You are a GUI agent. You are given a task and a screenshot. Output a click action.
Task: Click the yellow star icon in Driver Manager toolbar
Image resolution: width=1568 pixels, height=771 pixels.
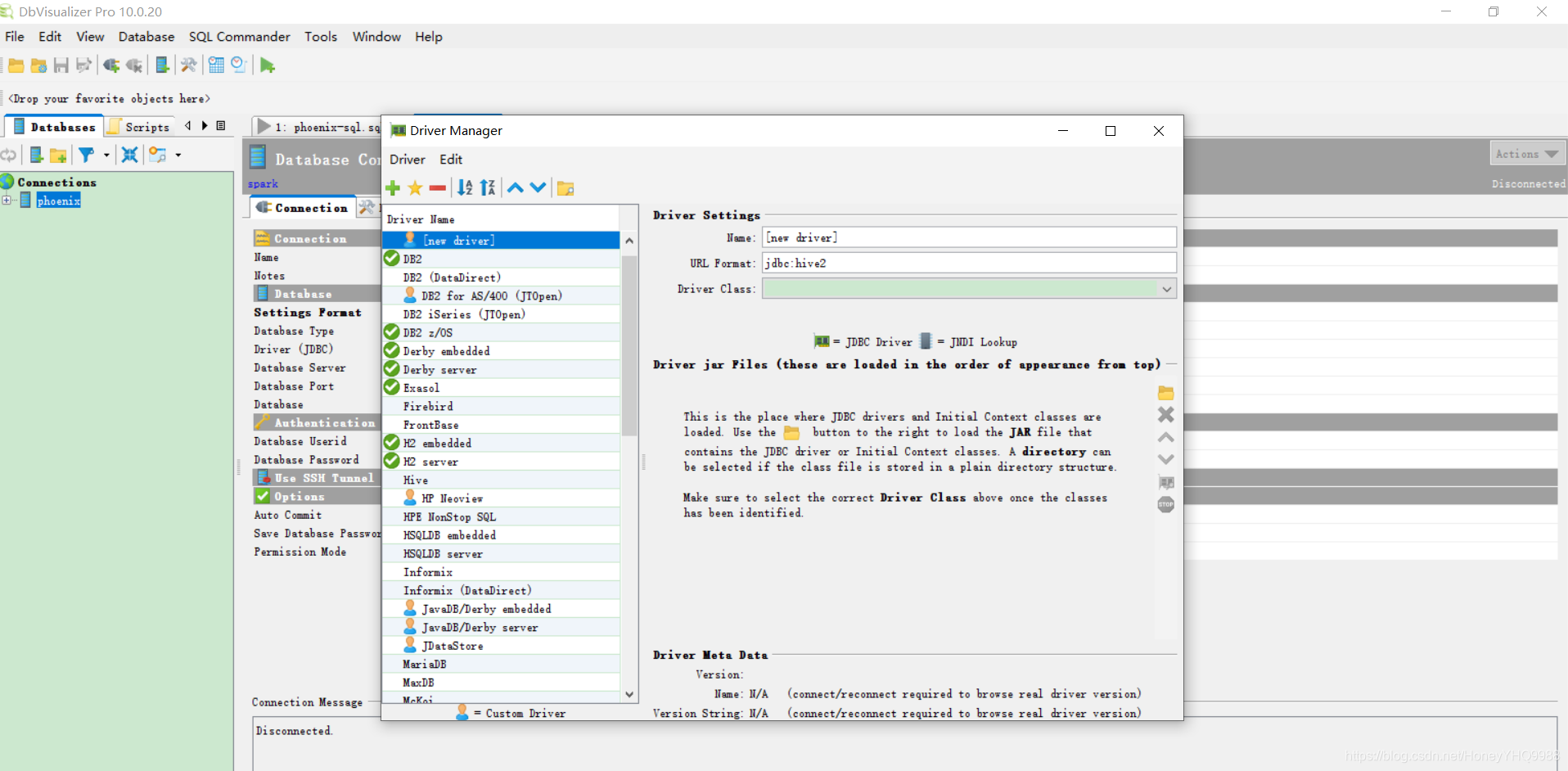click(x=415, y=188)
